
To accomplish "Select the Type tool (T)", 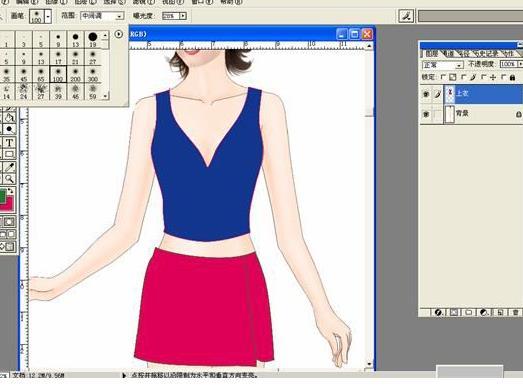I will (9, 143).
